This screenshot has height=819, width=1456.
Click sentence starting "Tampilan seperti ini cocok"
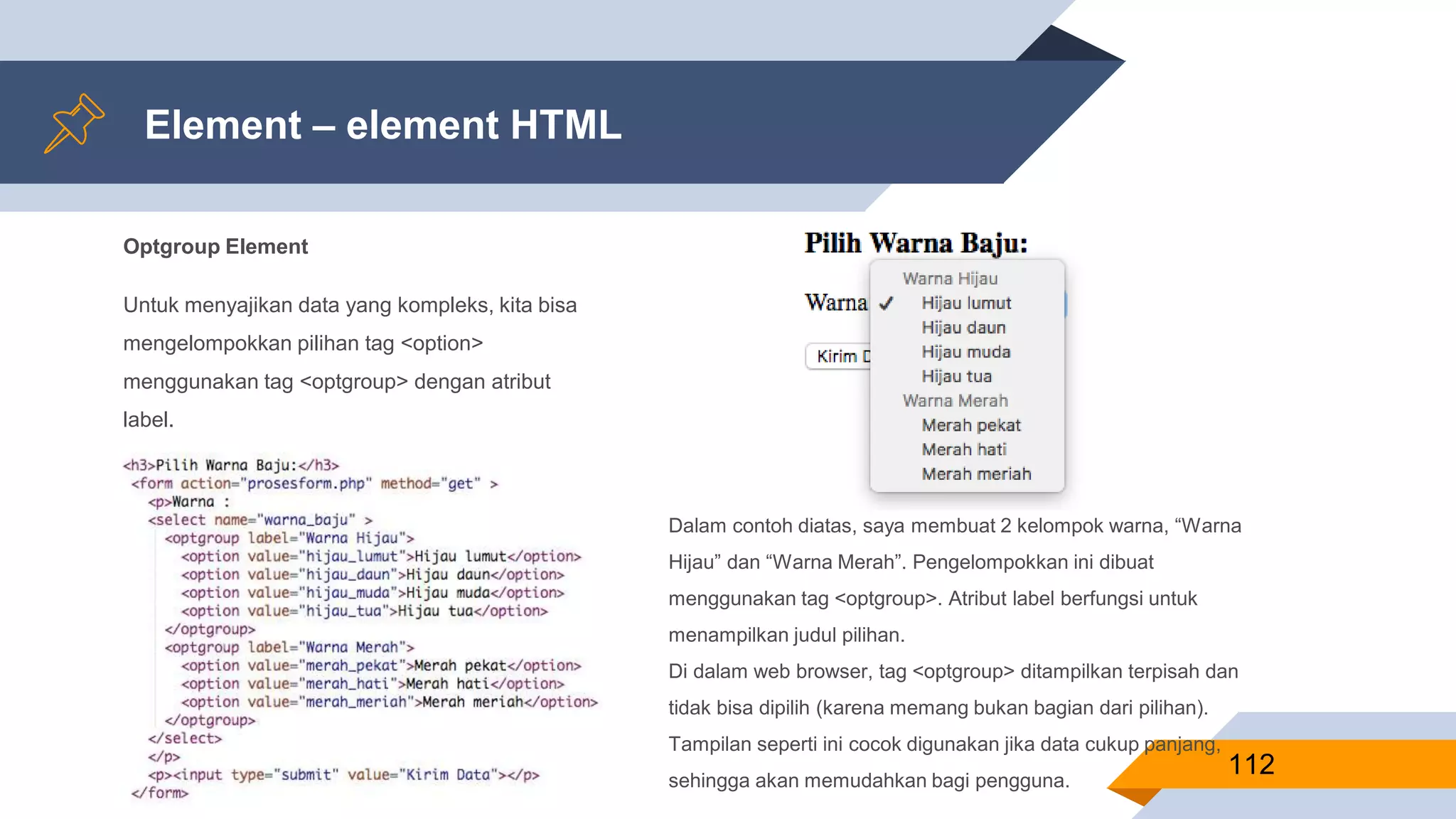[944, 762]
